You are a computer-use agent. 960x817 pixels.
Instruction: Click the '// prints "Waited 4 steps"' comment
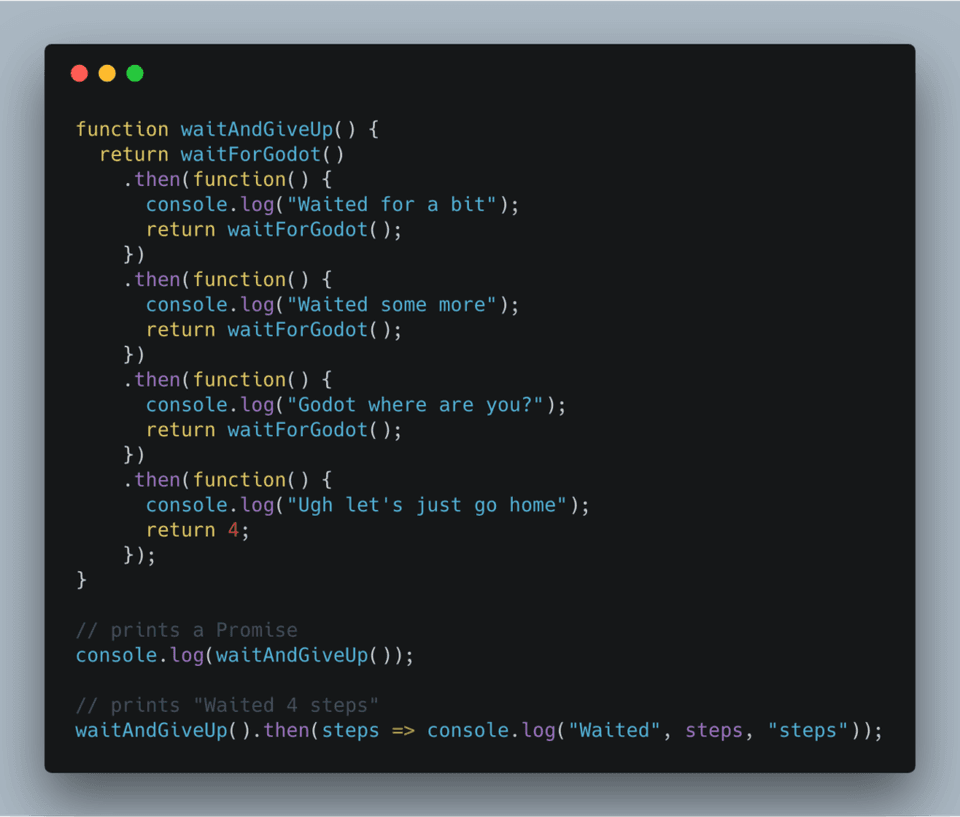[227, 706]
